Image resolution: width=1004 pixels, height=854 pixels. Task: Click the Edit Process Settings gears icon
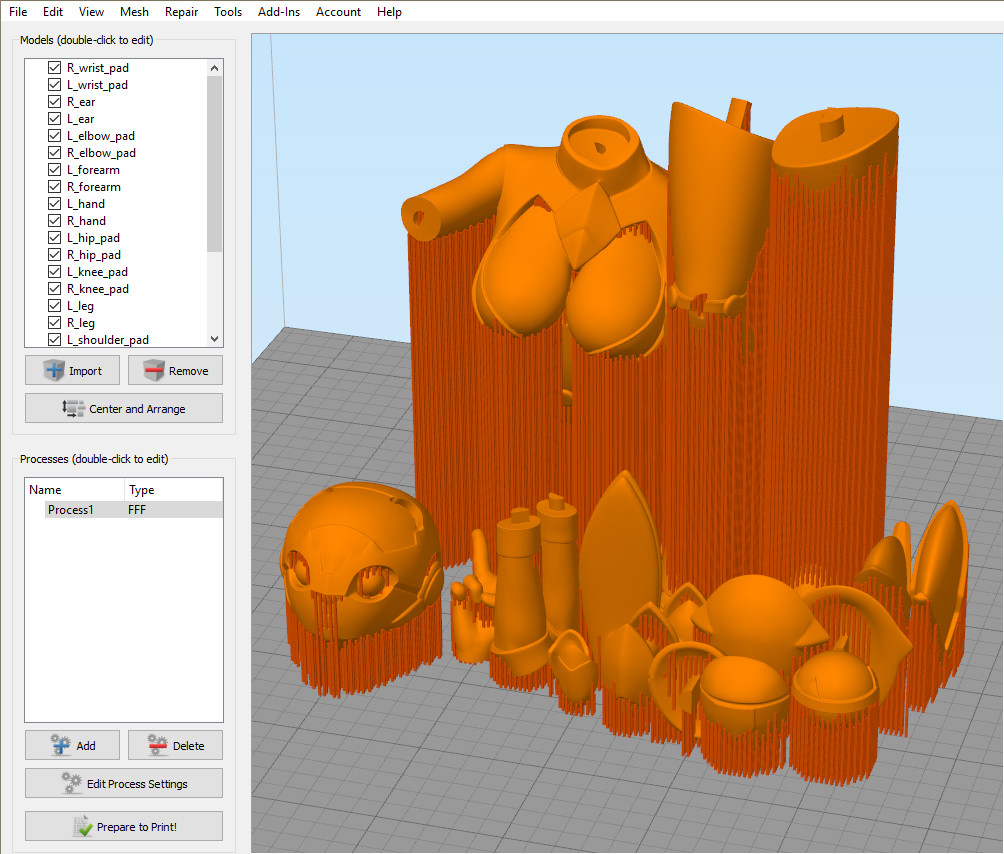(x=72, y=783)
